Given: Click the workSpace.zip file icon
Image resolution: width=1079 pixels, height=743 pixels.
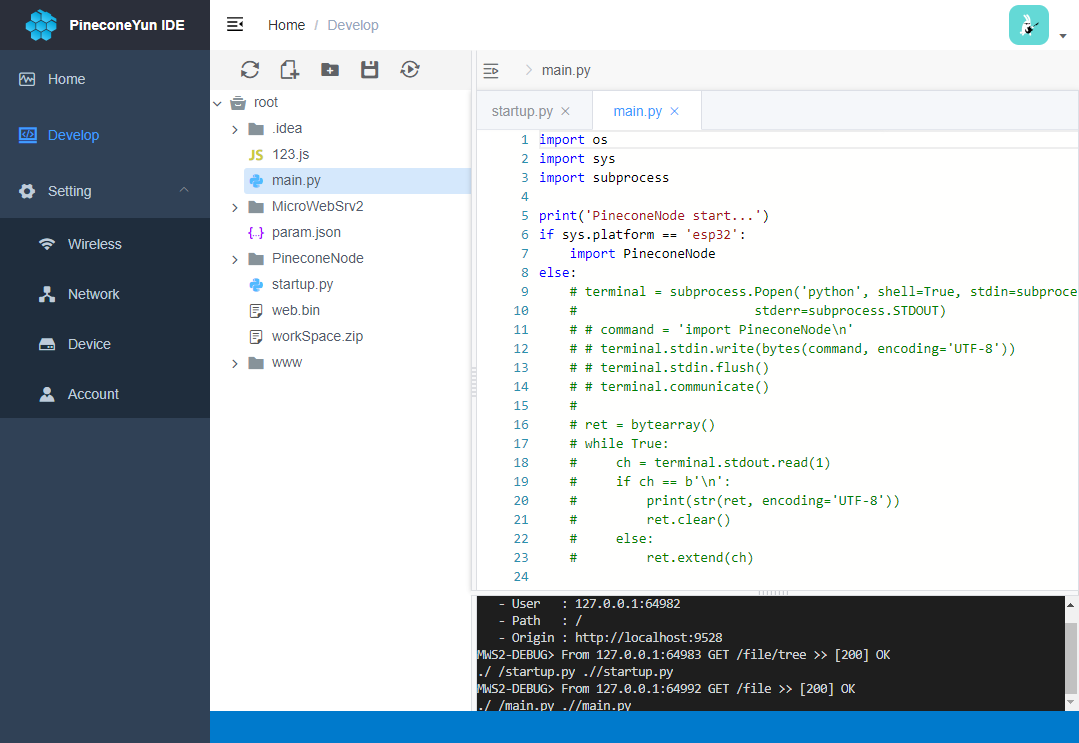Looking at the screenshot, I should [x=256, y=337].
